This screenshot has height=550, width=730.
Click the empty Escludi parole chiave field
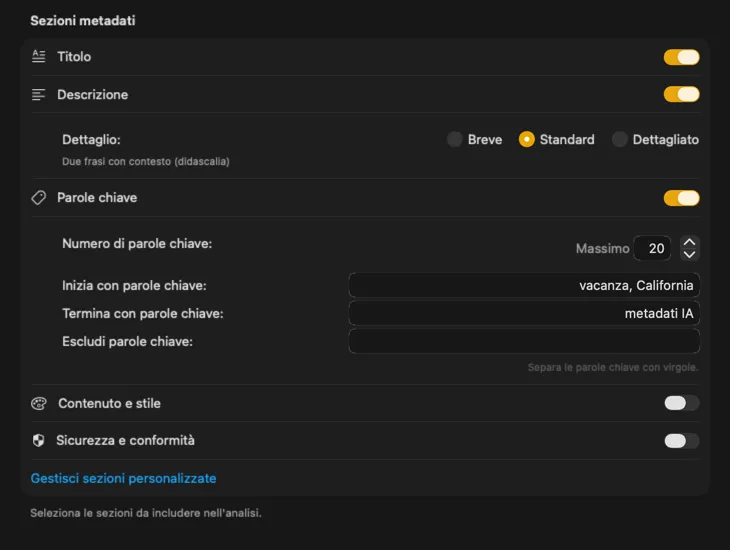[x=524, y=341]
